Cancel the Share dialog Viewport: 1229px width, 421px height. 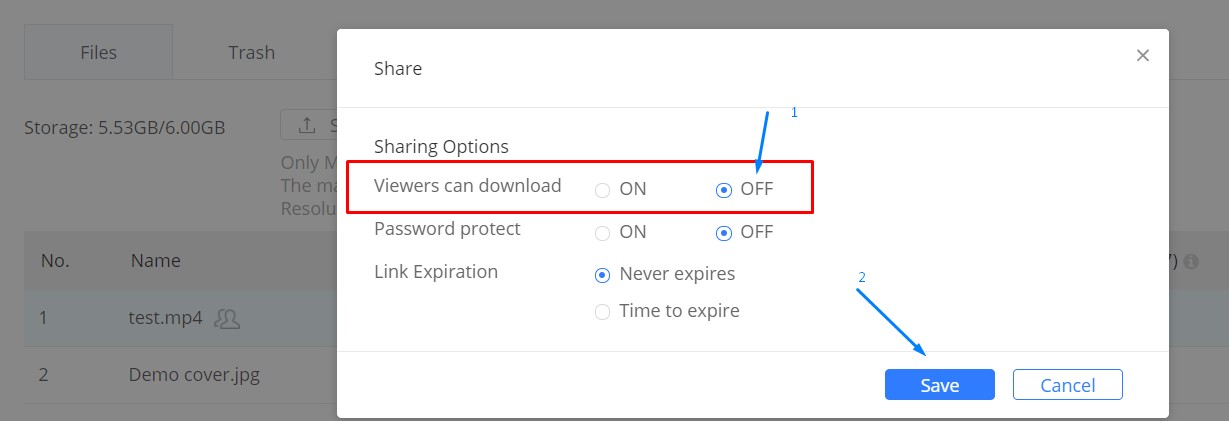[1067, 385]
